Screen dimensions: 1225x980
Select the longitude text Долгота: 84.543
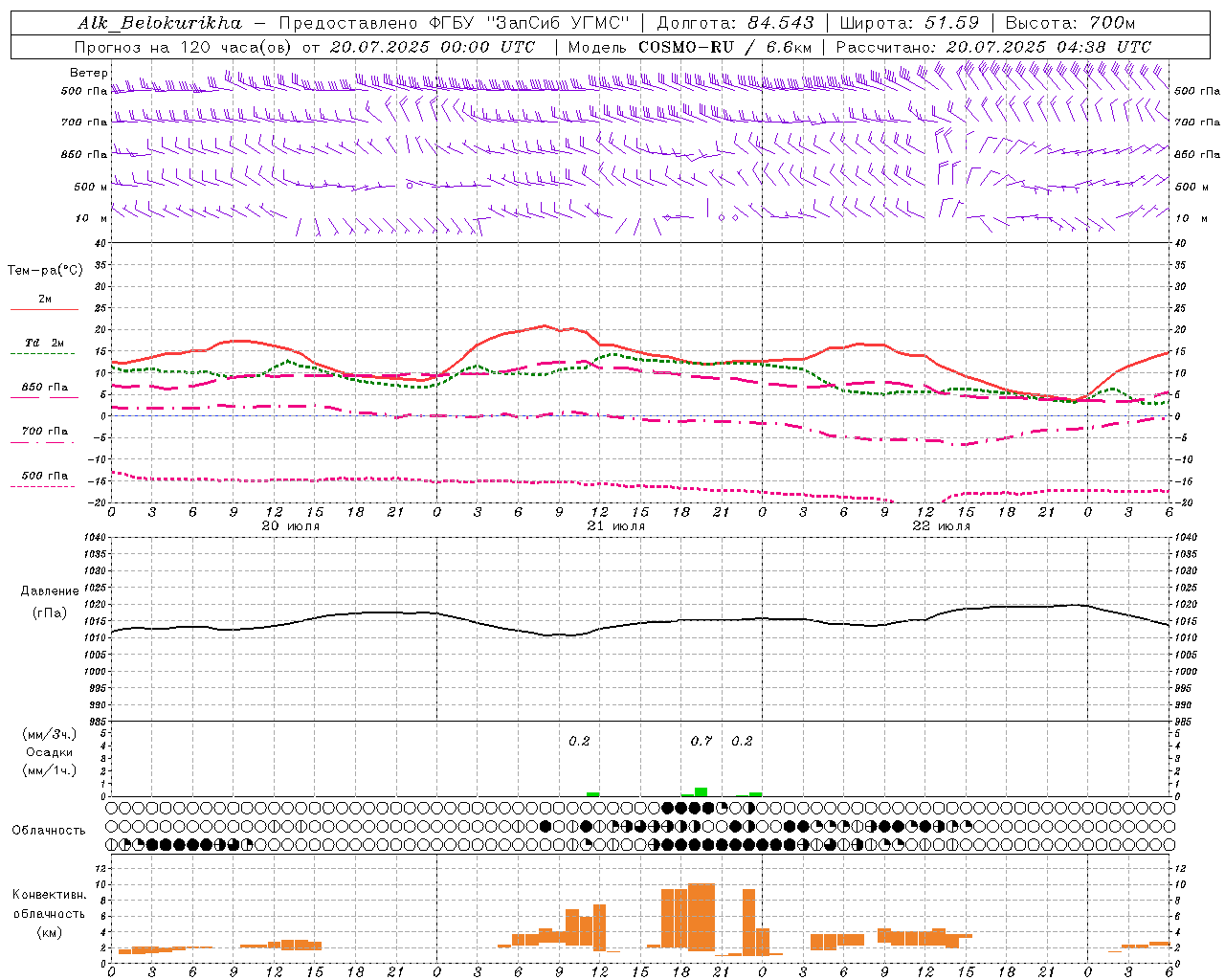click(736, 23)
